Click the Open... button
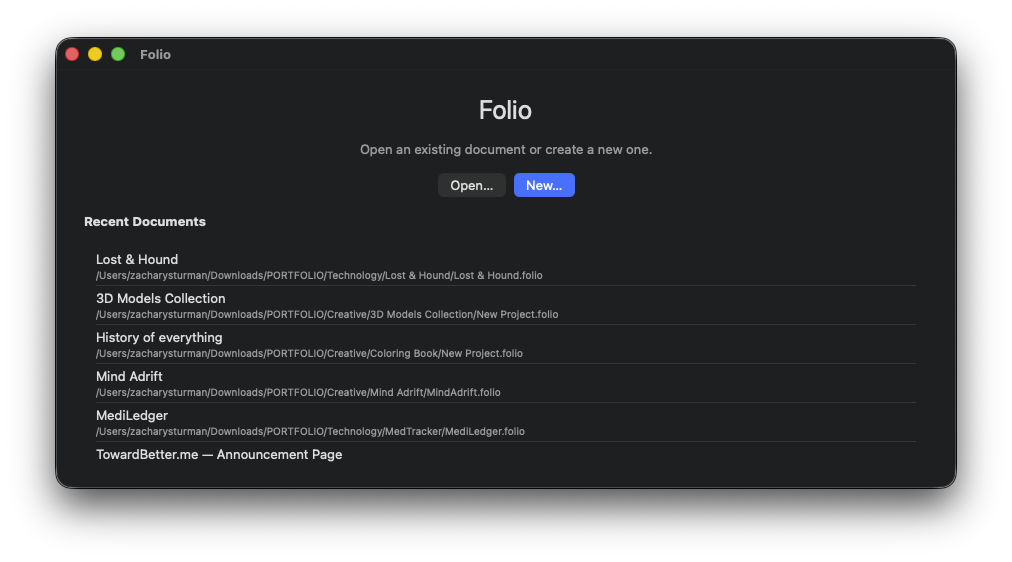The width and height of the screenshot is (1012, 562). (471, 185)
